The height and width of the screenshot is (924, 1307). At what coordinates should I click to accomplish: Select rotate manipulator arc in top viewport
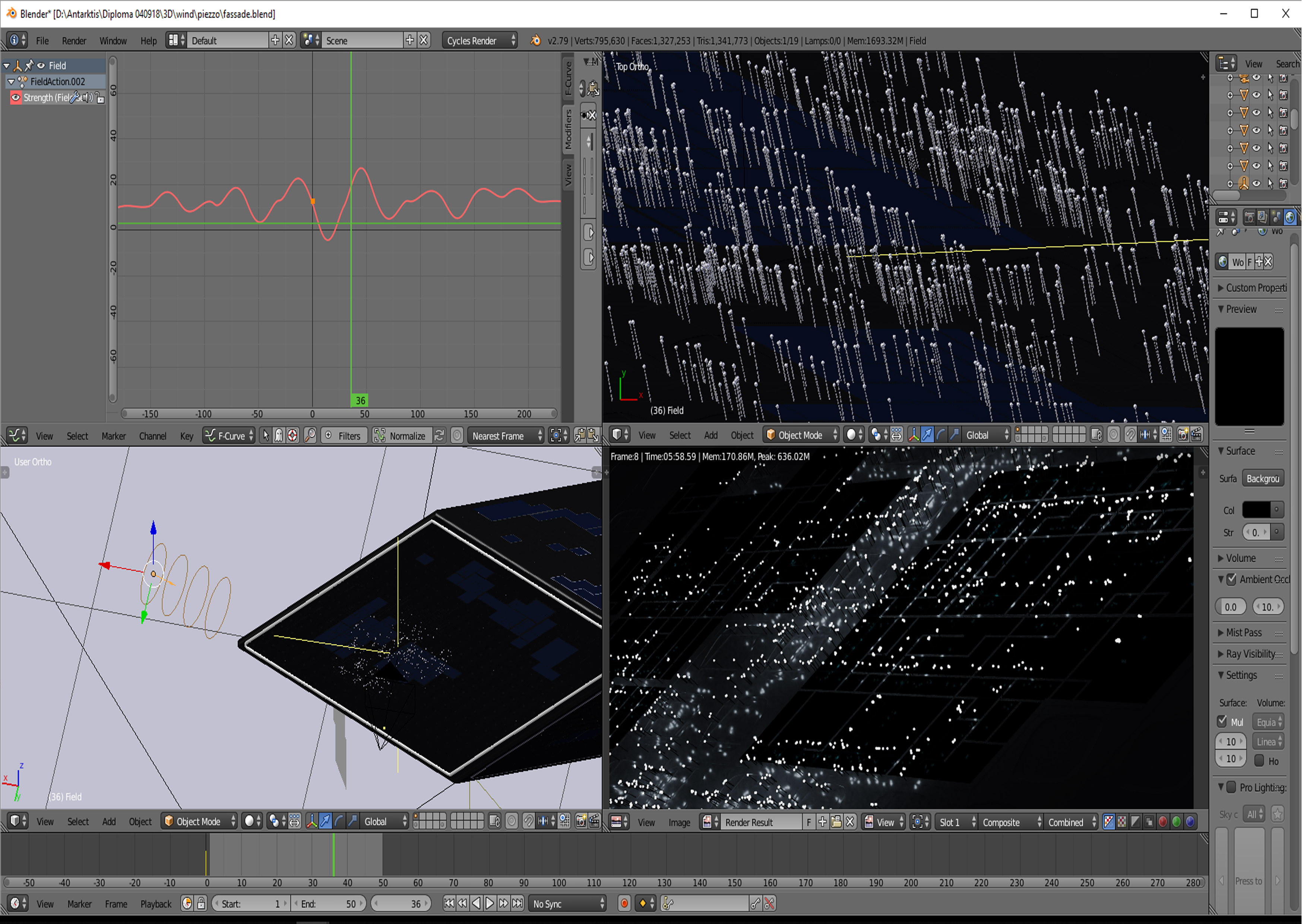[x=941, y=436]
